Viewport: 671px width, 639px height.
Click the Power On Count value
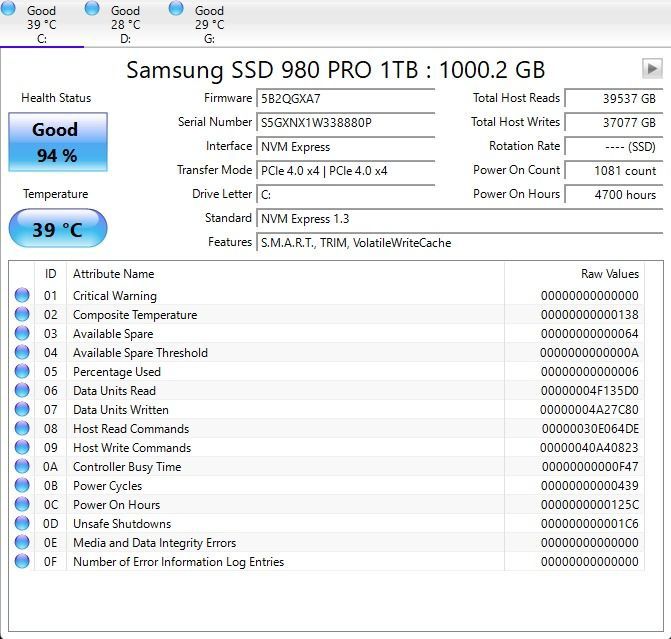click(614, 170)
